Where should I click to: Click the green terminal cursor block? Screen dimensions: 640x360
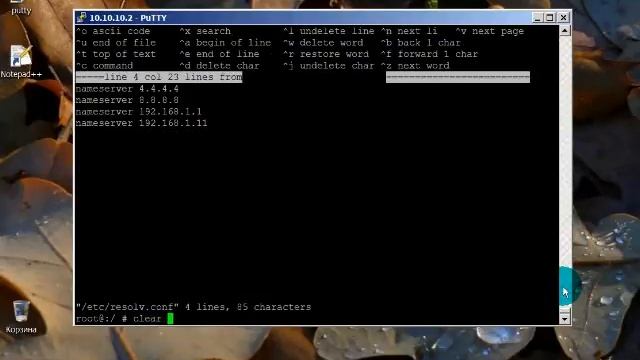pyautogui.click(x=170, y=318)
